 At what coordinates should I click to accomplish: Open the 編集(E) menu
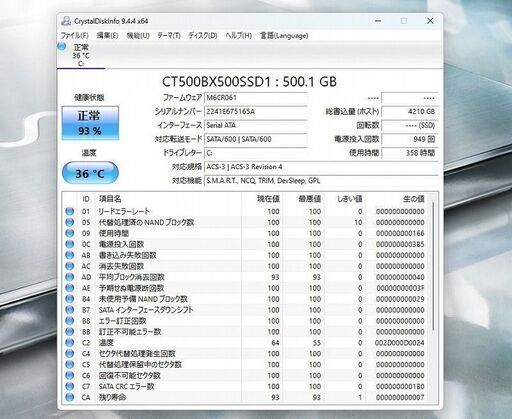click(x=107, y=36)
